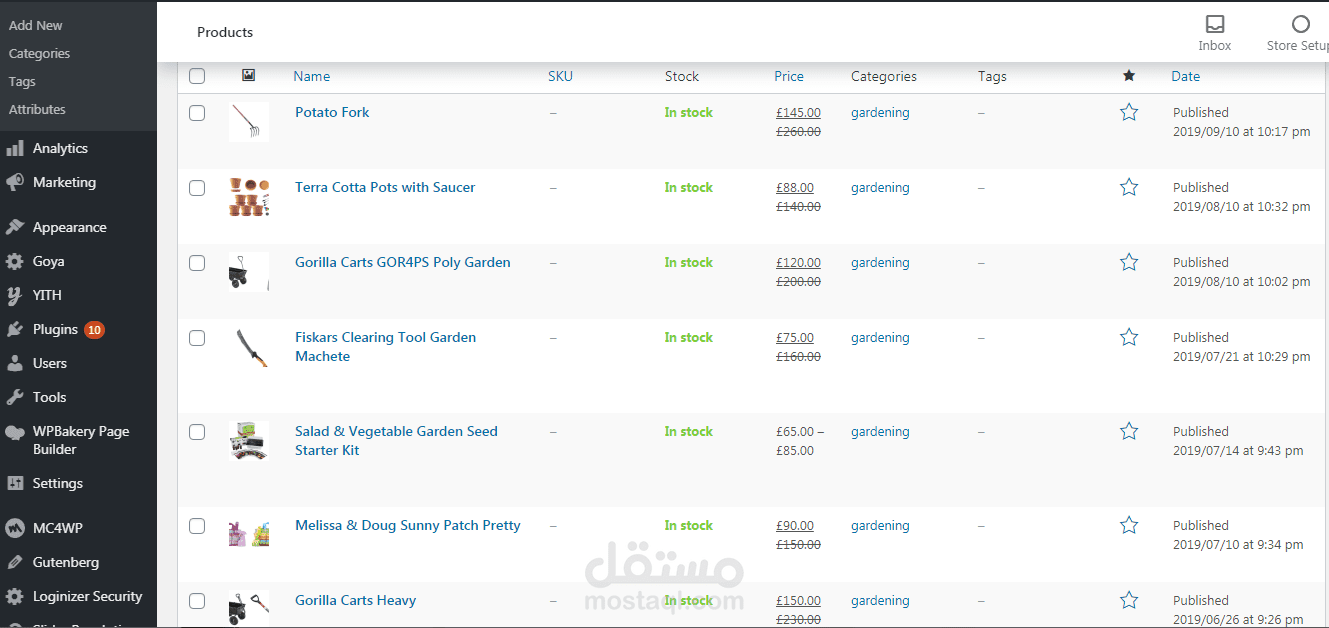Select the Gorilla Carts Heavy row checkbox
The height and width of the screenshot is (628, 1329).
pyautogui.click(x=197, y=601)
